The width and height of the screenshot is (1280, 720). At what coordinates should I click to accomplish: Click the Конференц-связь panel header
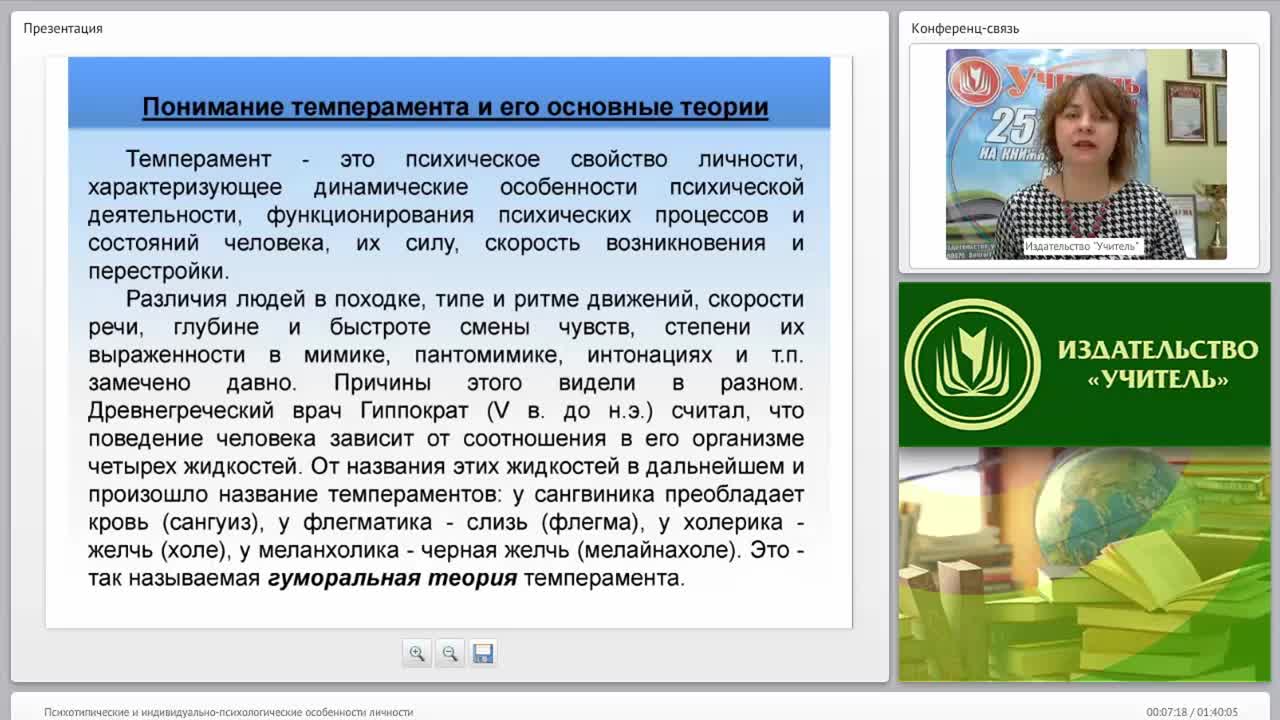(x=965, y=28)
